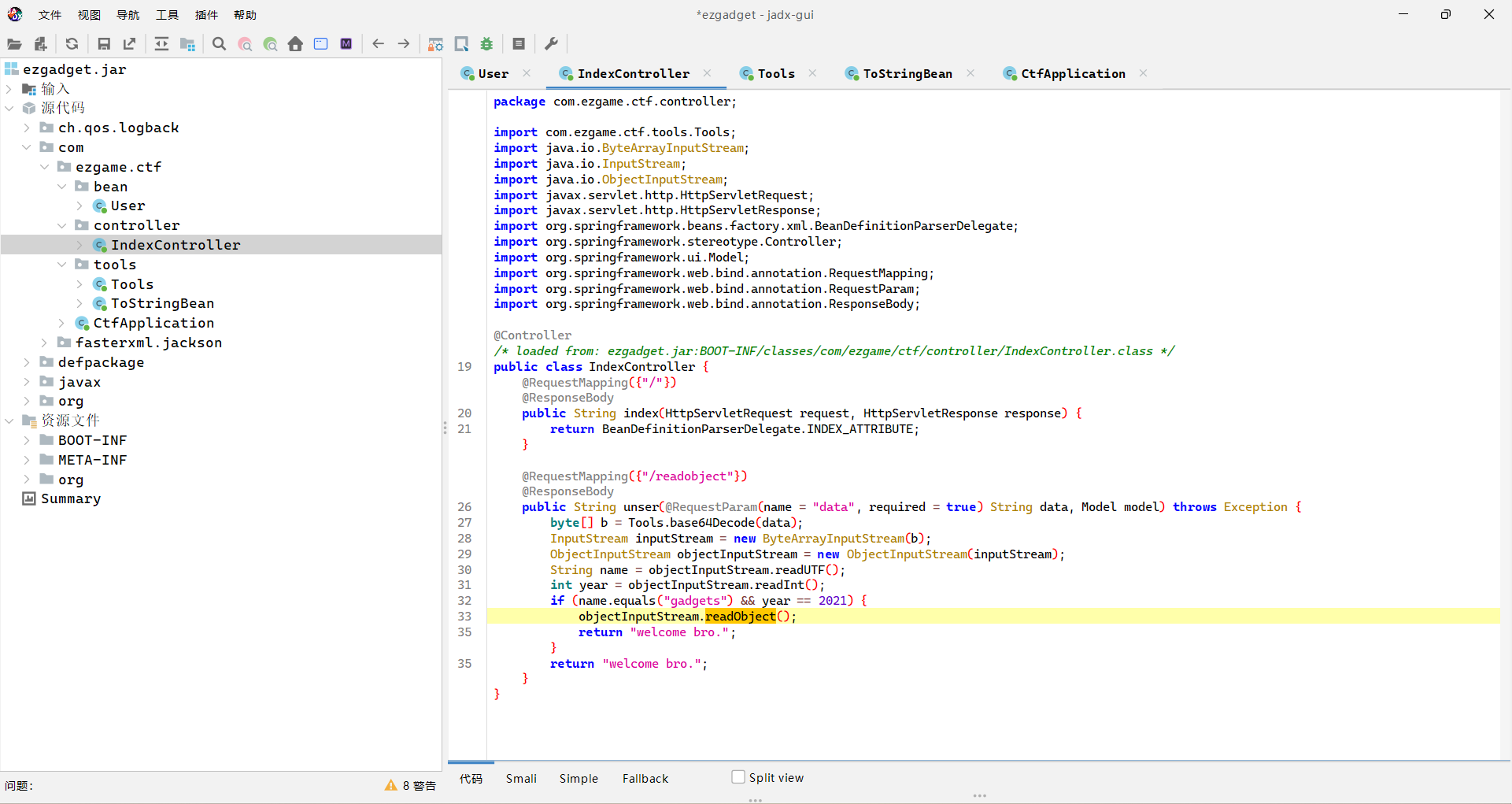Open the 文件 menu
Screen dimensions: 1512x804
50,15
